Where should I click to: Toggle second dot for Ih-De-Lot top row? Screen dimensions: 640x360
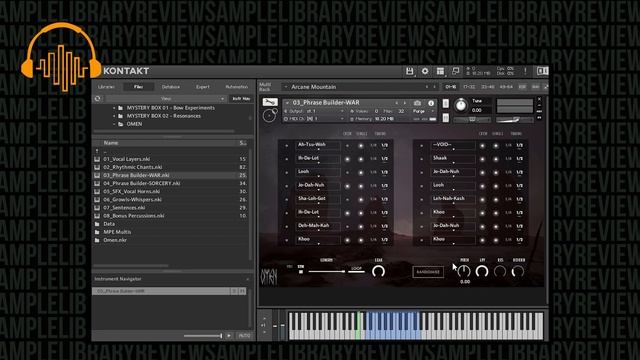pyautogui.click(x=361, y=159)
